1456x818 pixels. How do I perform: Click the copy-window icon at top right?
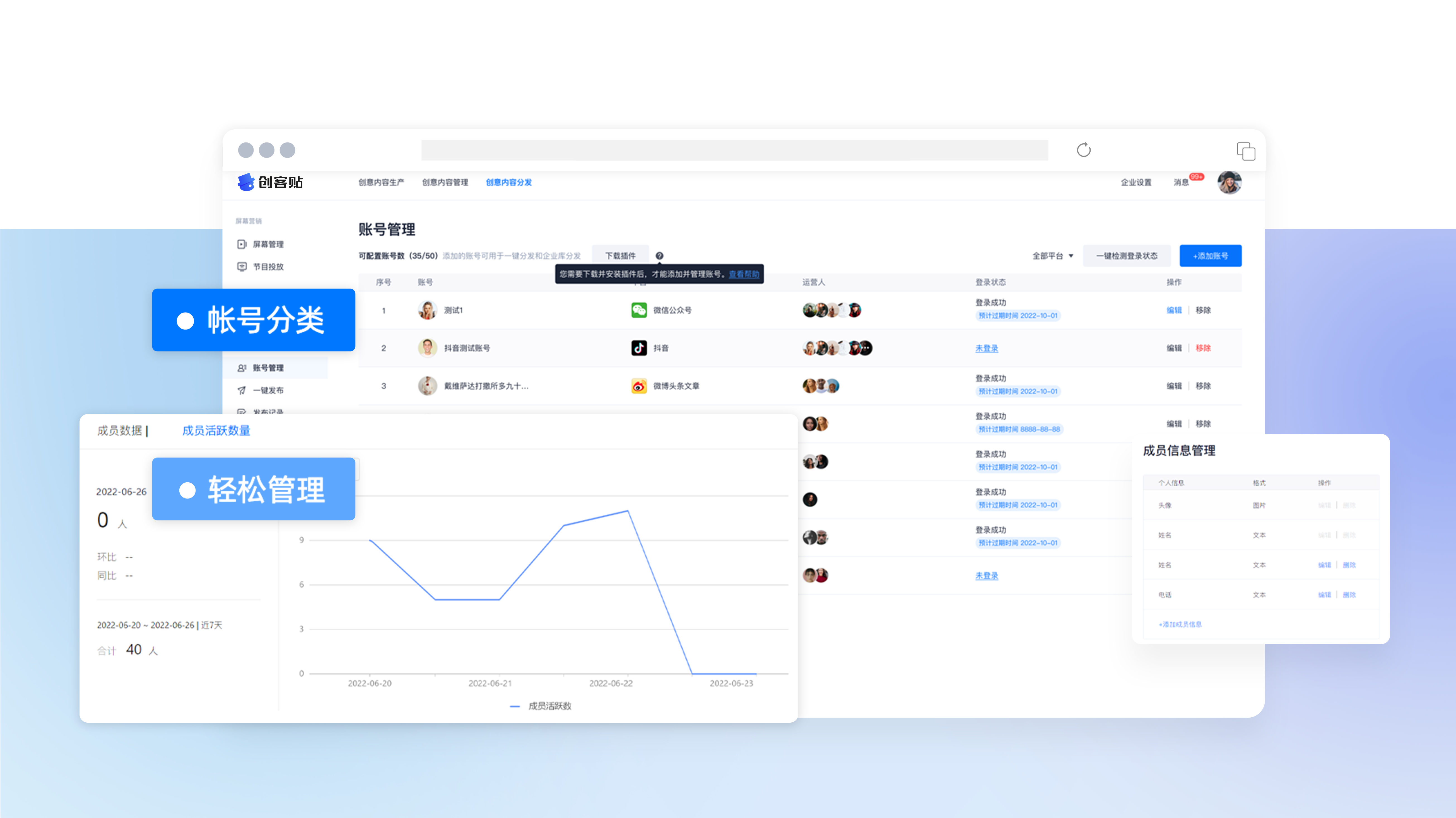pyautogui.click(x=1246, y=151)
